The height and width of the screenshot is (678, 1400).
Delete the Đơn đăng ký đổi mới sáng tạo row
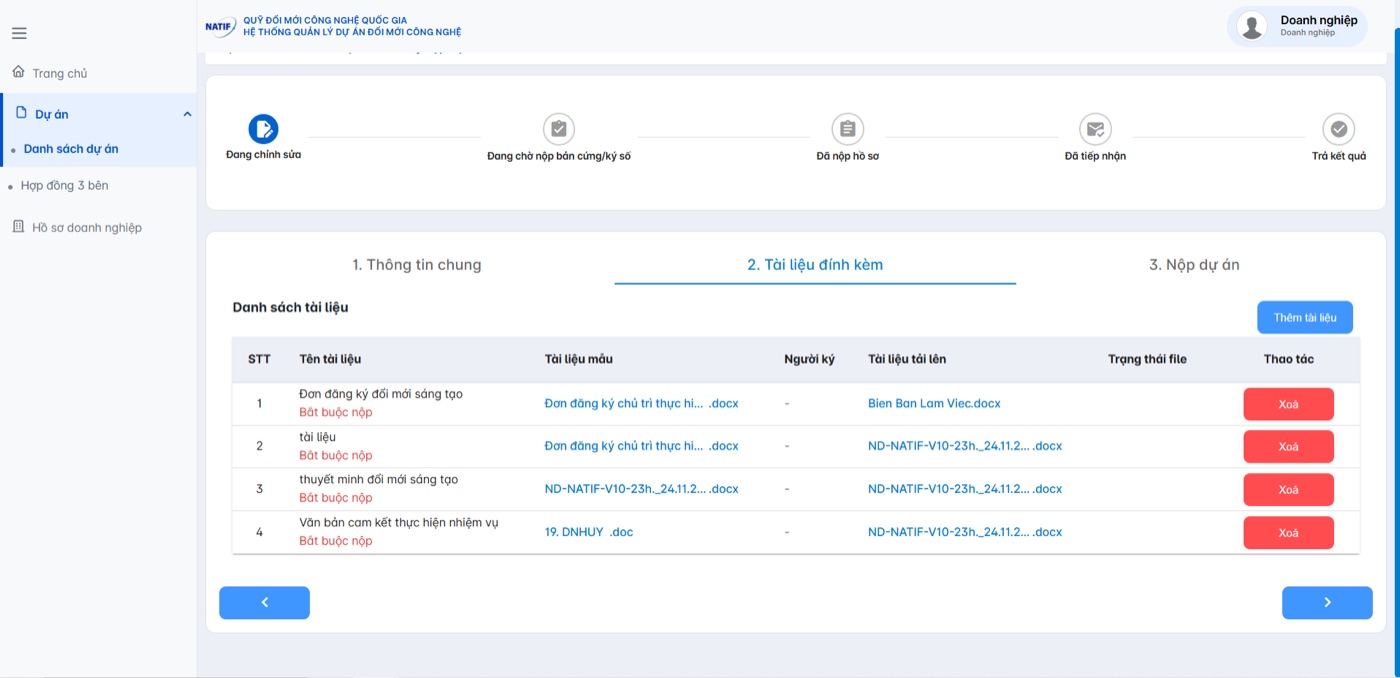pyautogui.click(x=1288, y=404)
